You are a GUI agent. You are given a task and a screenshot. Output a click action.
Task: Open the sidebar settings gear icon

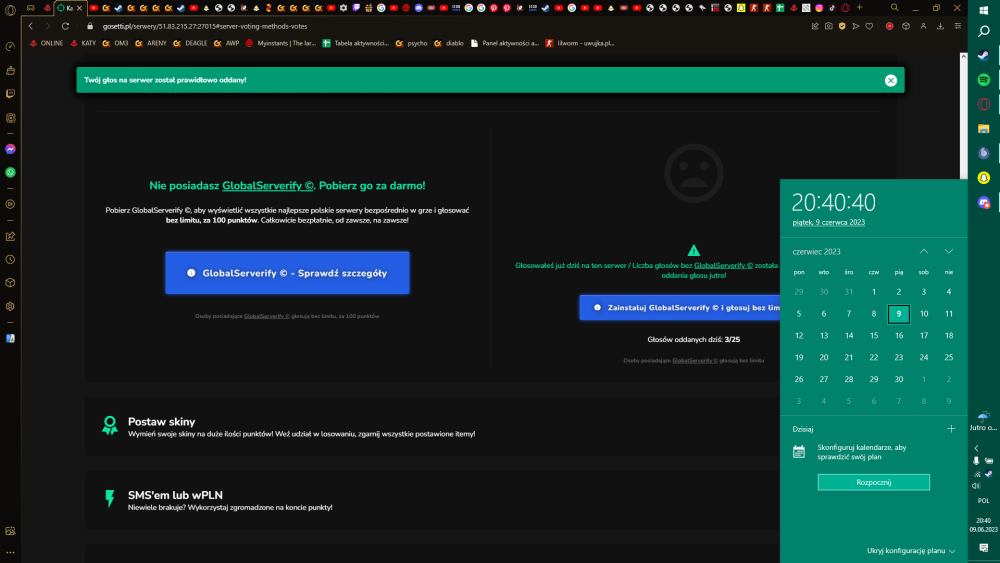point(10,306)
